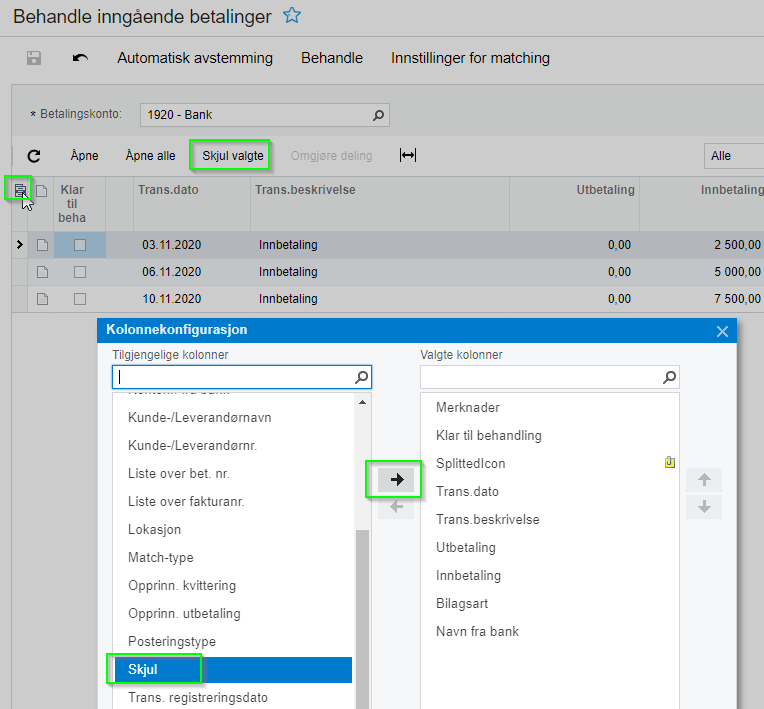The height and width of the screenshot is (709, 764).
Task: Click yellow lock icon beside SplittedIcon
Action: (x=670, y=462)
